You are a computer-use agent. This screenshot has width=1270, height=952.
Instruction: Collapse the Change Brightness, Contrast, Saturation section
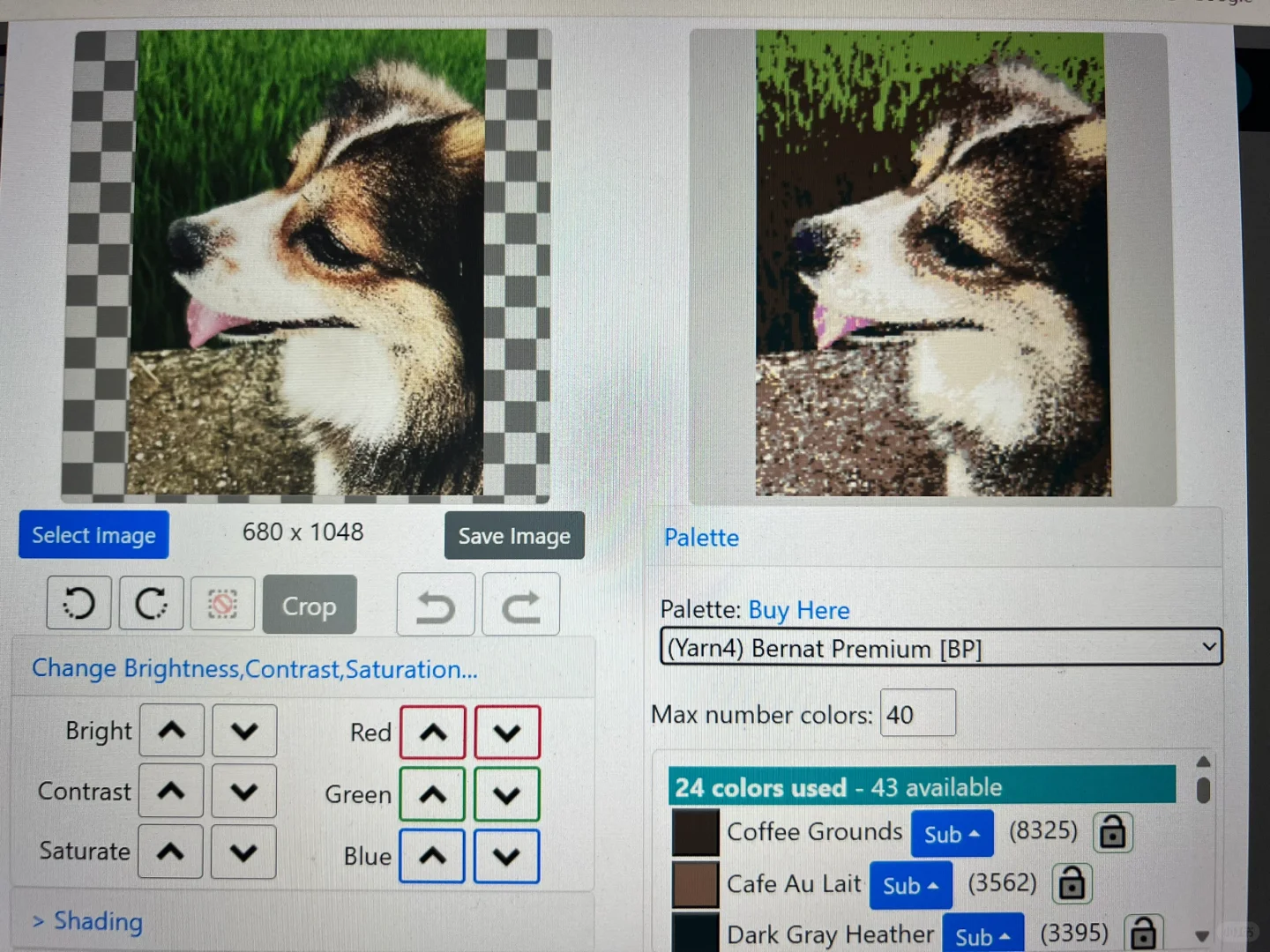point(255,669)
